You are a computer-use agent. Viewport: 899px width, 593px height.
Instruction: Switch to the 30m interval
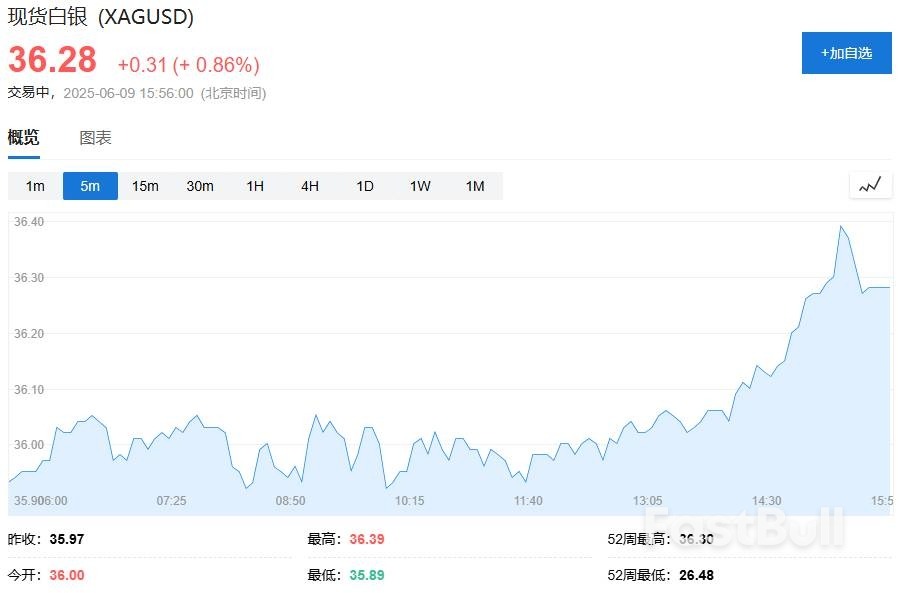pos(200,186)
